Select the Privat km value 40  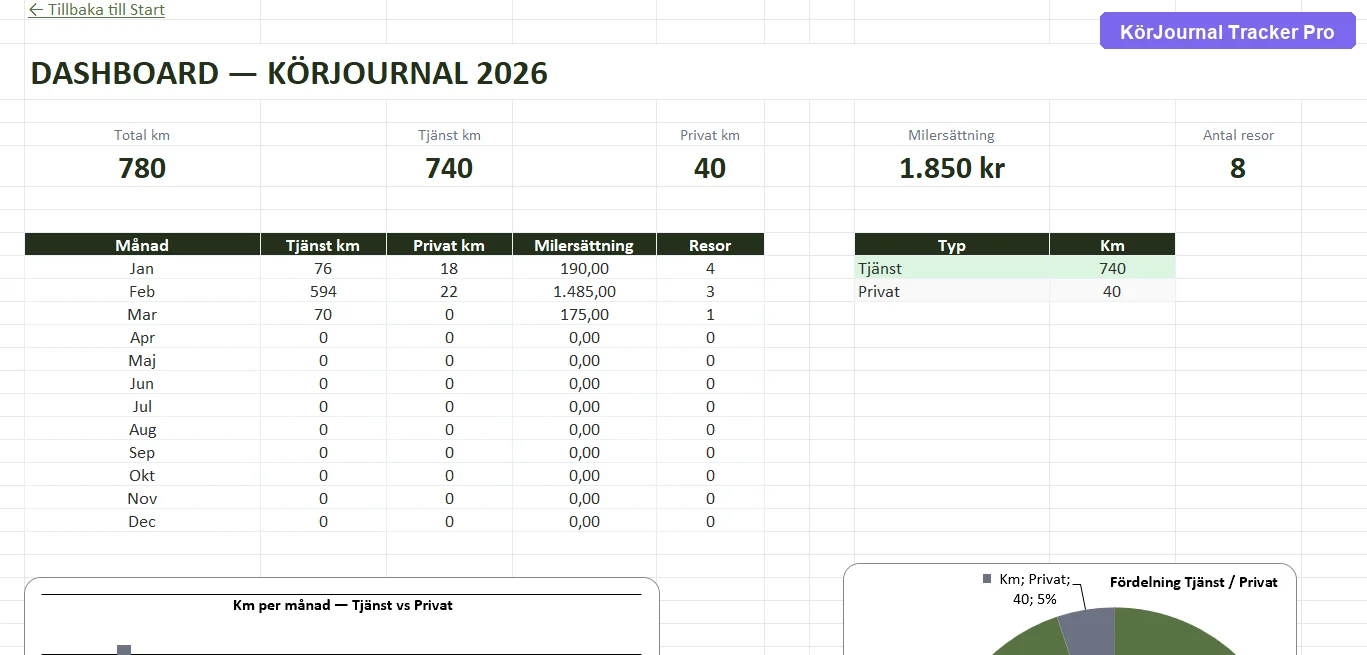(710, 168)
